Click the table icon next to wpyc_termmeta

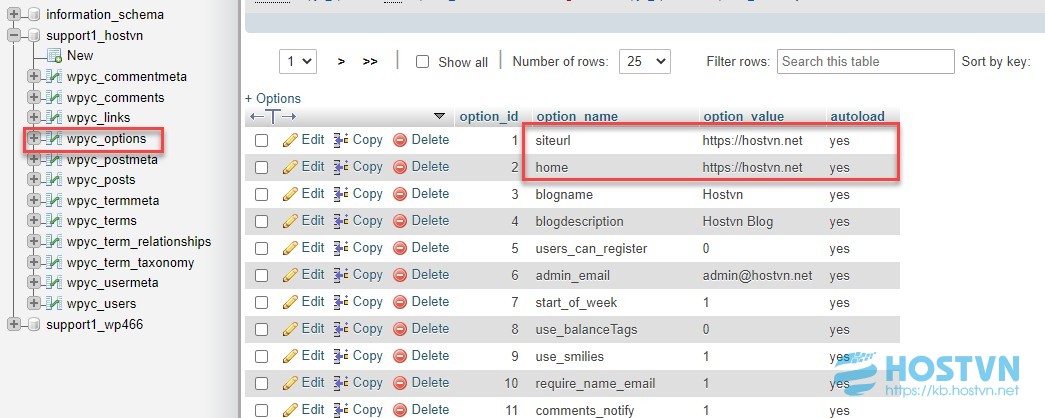point(54,201)
